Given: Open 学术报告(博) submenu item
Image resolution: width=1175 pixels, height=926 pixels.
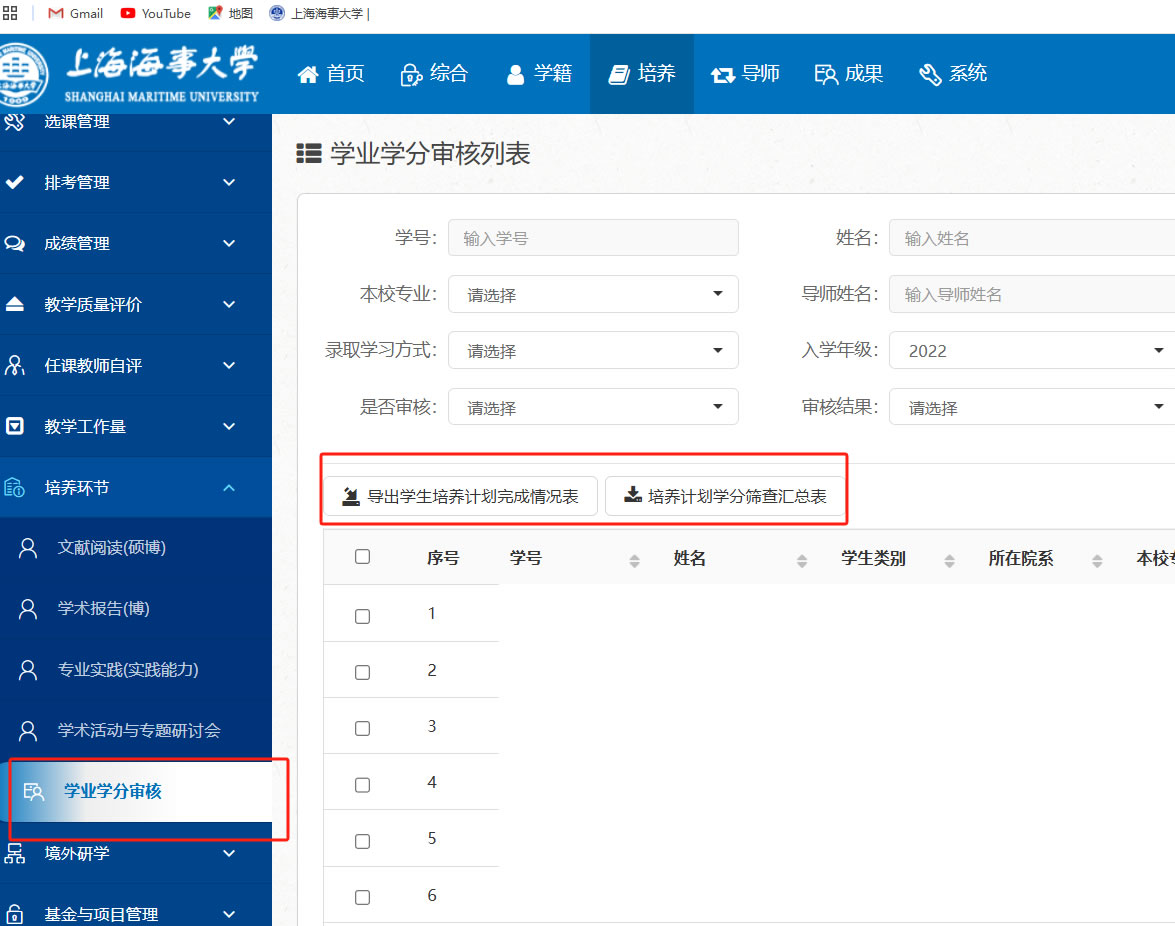Looking at the screenshot, I should point(136,608).
